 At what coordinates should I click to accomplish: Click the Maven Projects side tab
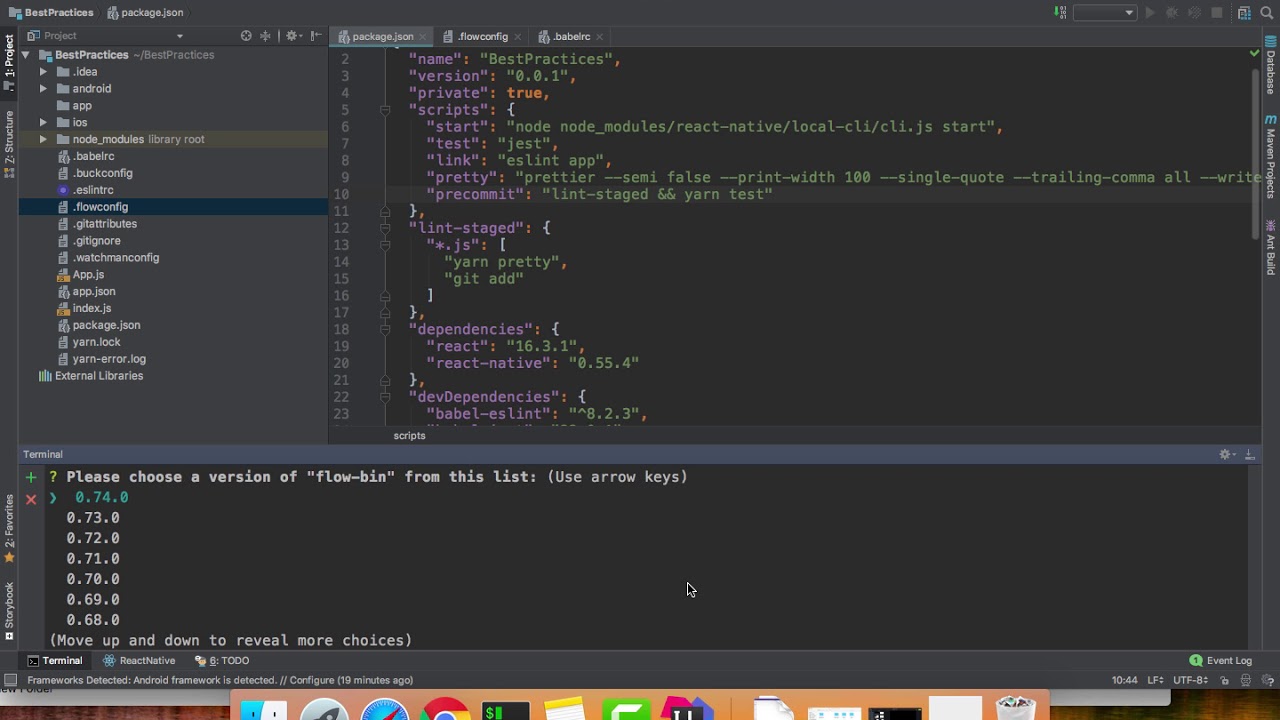(x=1271, y=155)
